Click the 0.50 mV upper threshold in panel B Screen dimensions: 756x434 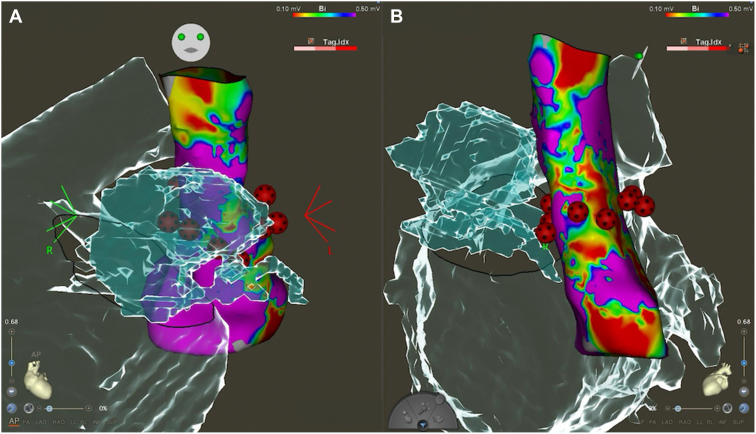(x=742, y=9)
